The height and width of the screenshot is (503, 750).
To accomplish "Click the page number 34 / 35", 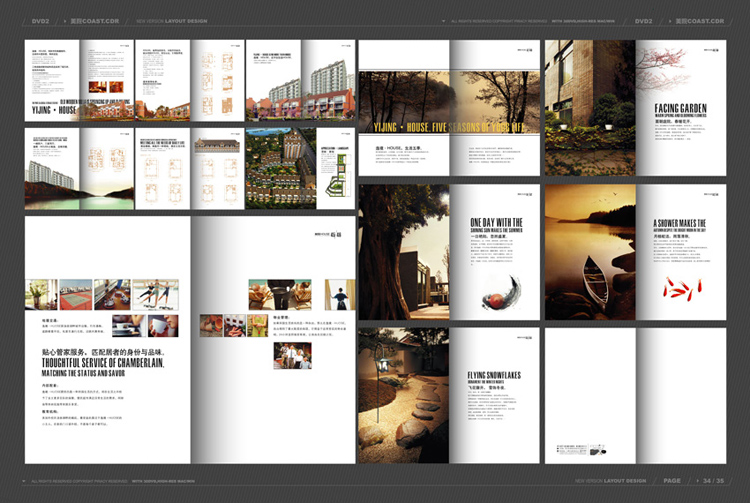I will tap(713, 481).
